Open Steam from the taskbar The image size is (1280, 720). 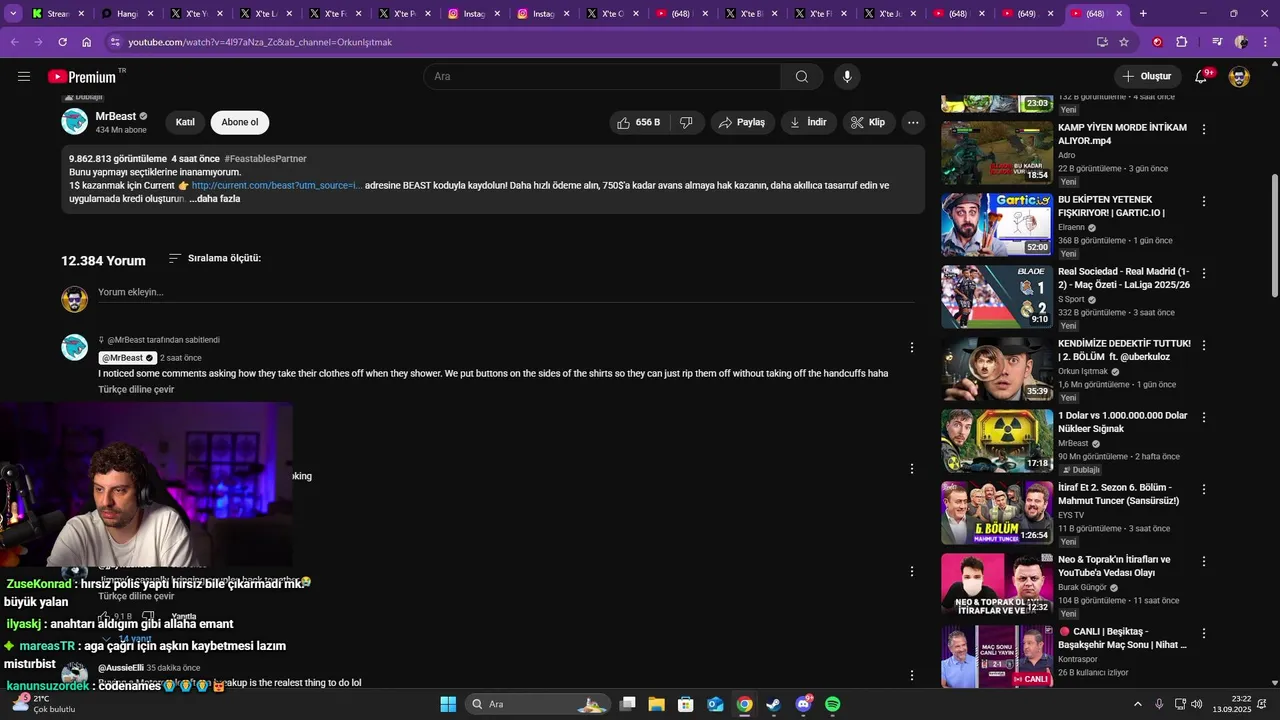[773, 704]
